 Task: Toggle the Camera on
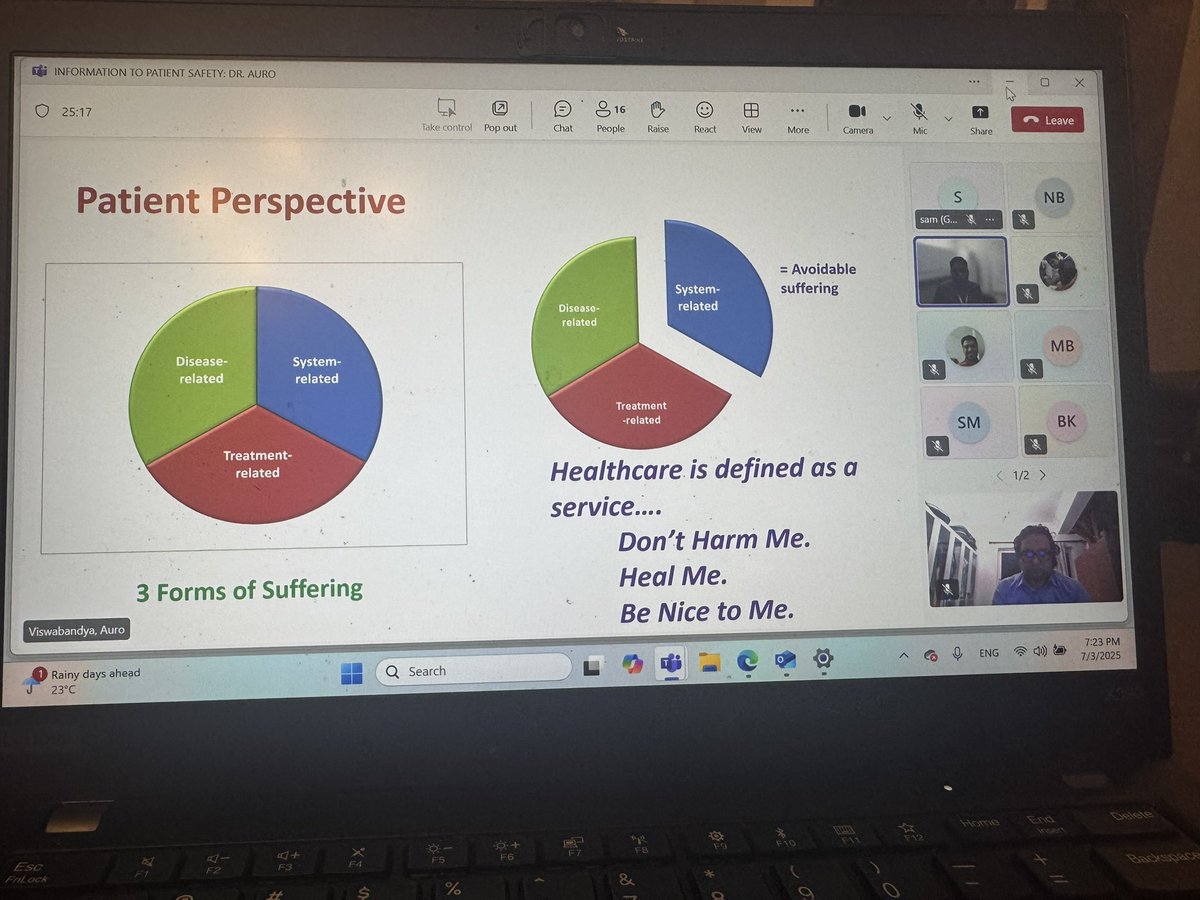[858, 118]
